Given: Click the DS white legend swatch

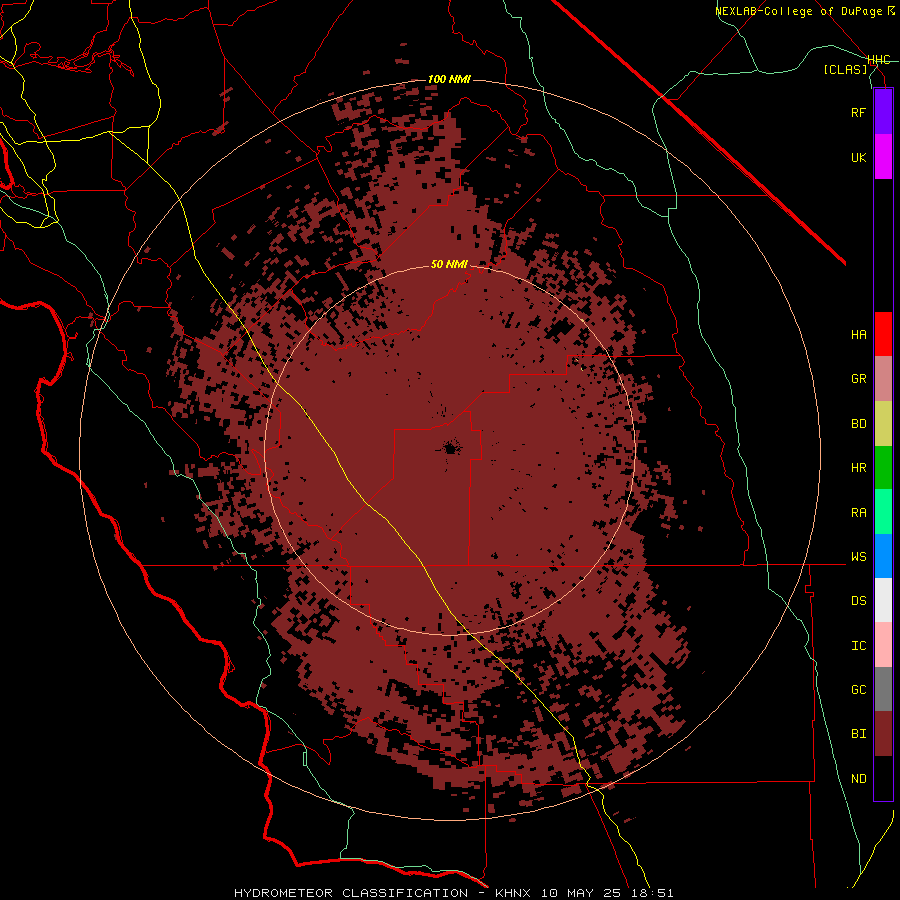Looking at the screenshot, I should pyautogui.click(x=883, y=600).
